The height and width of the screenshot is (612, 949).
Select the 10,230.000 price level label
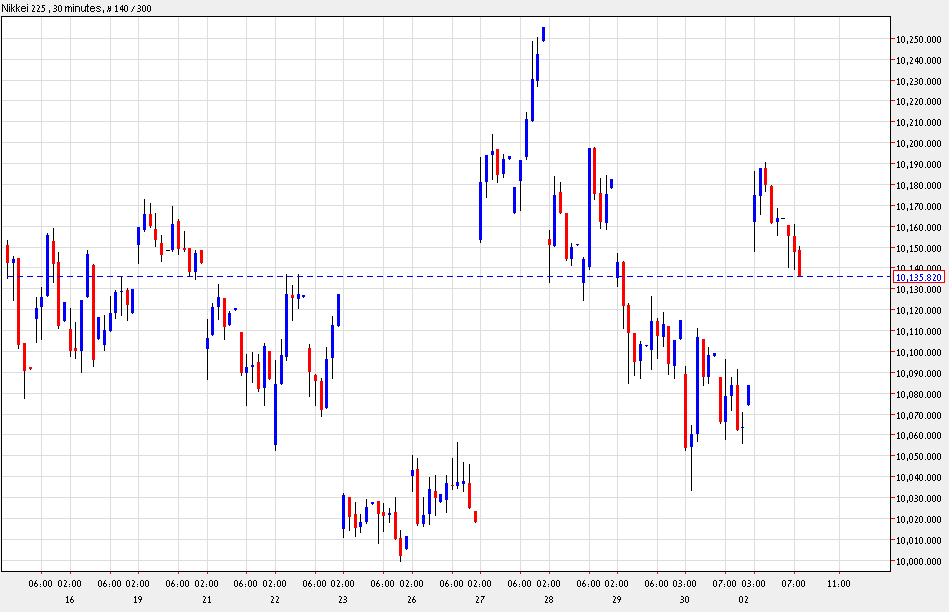[x=919, y=81]
